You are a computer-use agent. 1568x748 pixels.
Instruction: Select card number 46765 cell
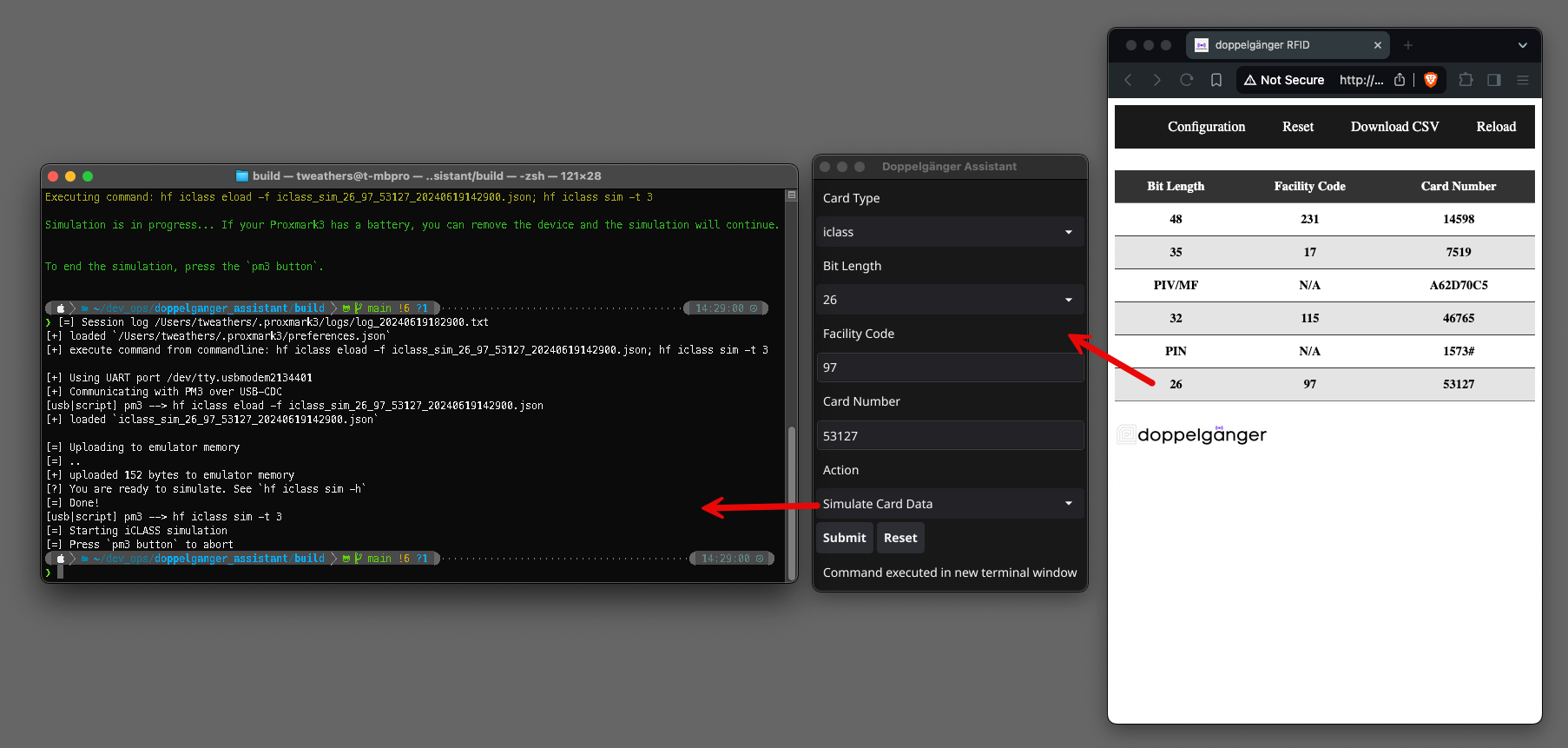tap(1459, 318)
